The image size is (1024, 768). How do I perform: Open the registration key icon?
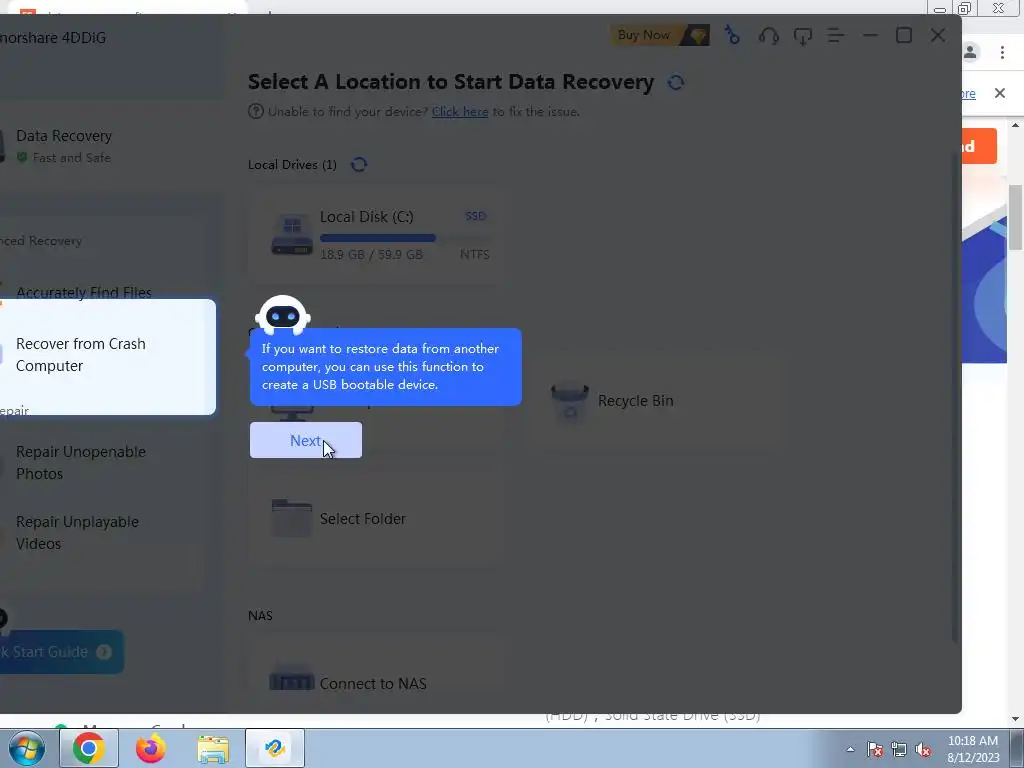733,35
